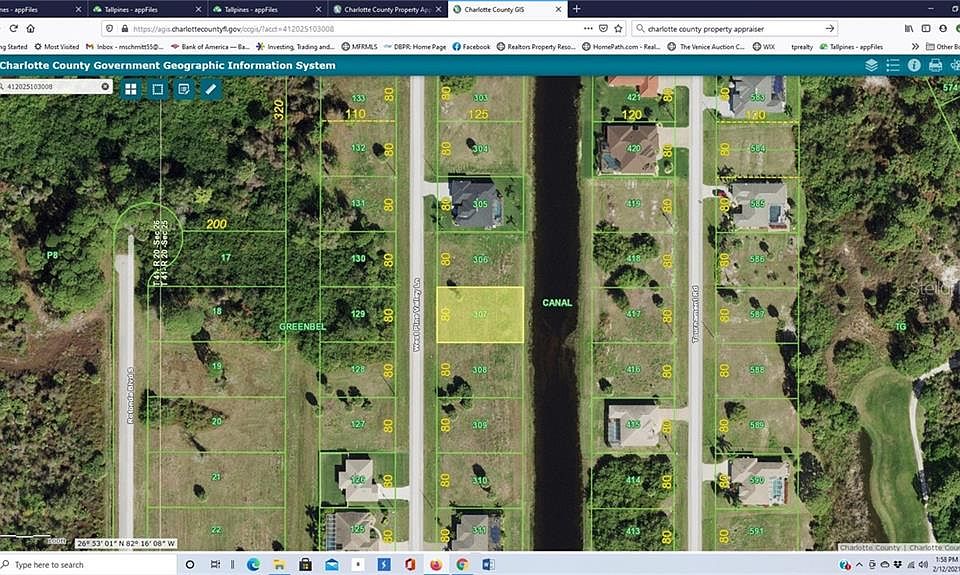Open the print map widget

(936, 65)
